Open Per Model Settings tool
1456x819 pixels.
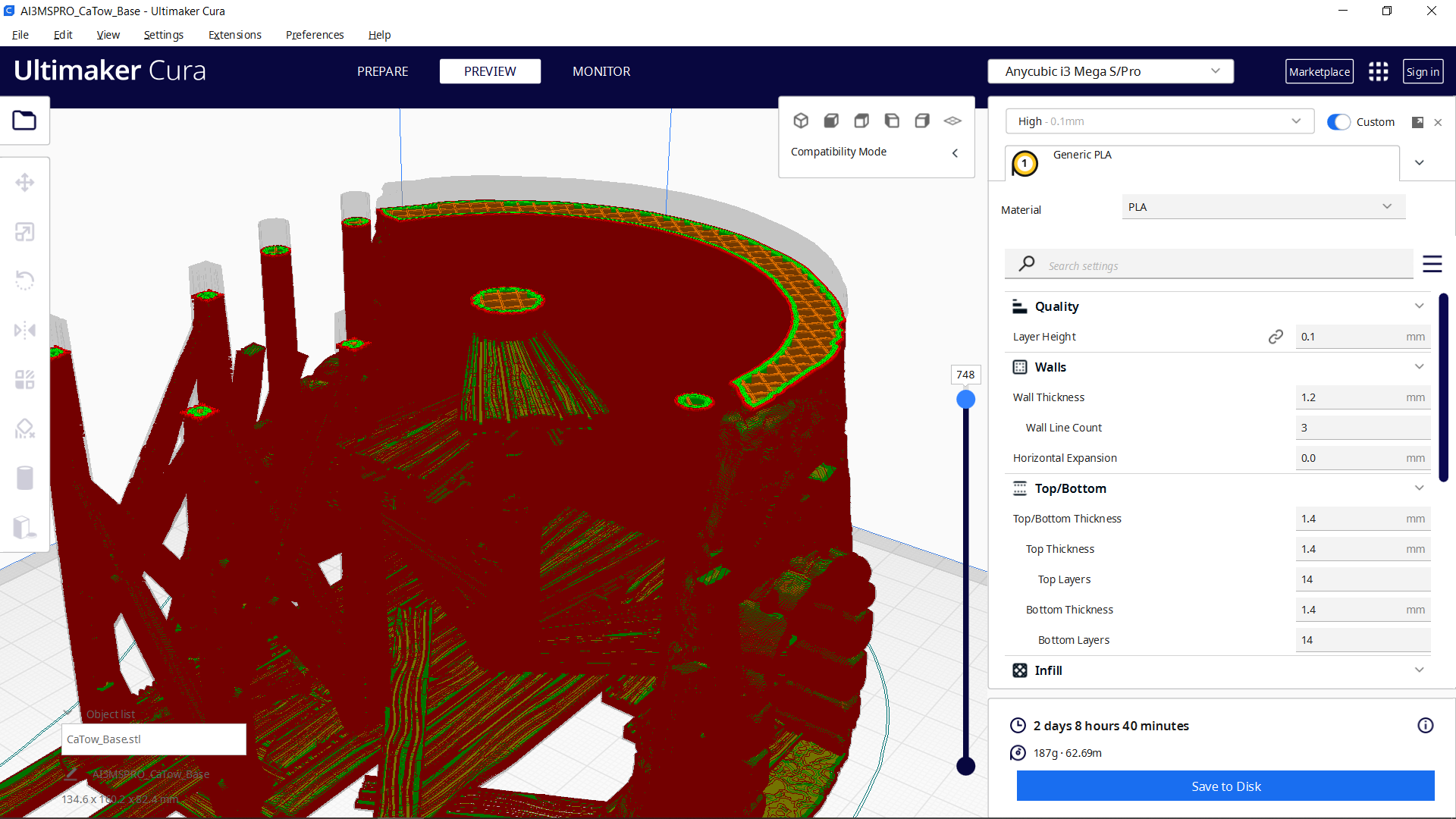[x=25, y=379]
